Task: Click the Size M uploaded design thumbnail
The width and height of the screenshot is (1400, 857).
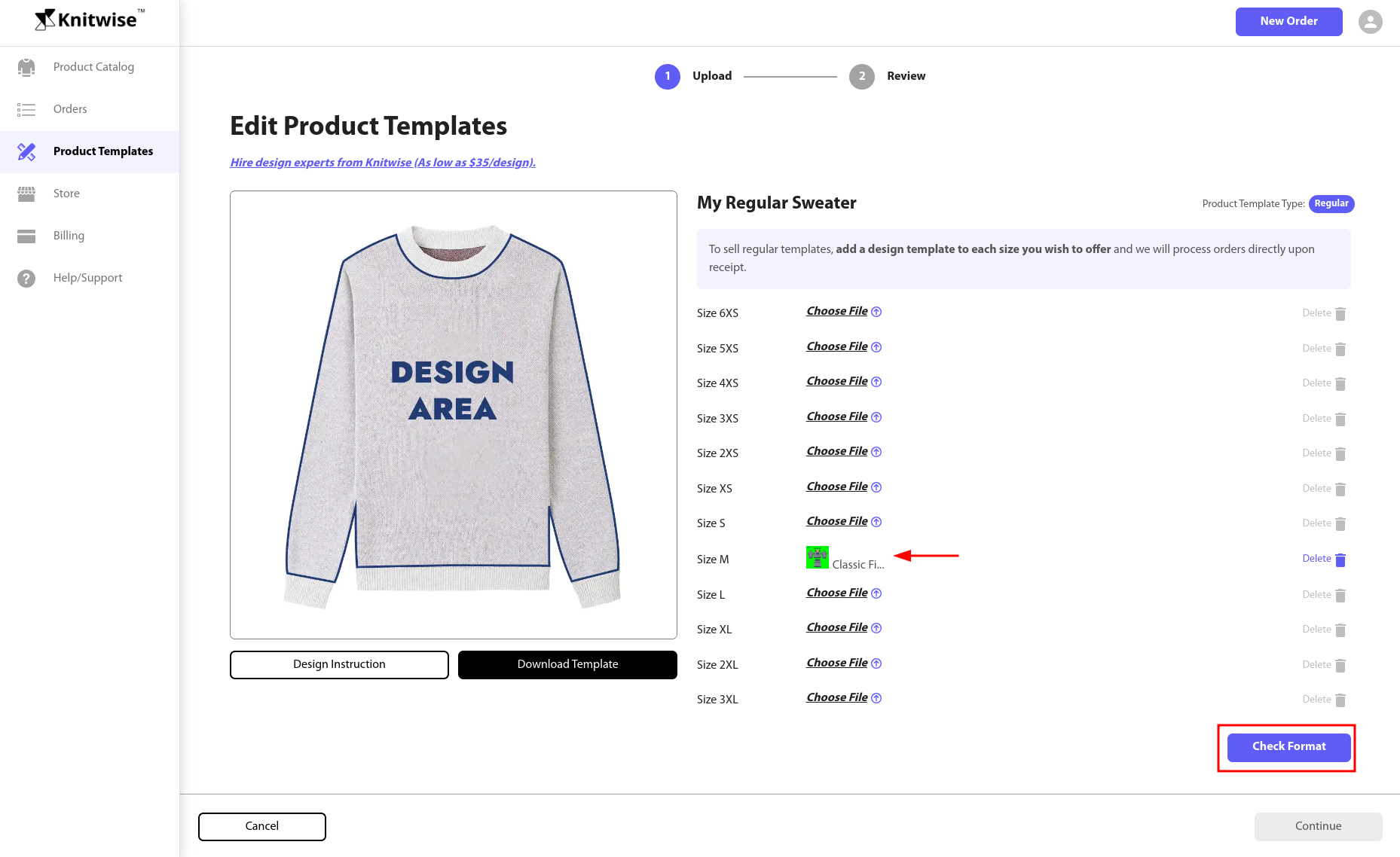Action: (x=817, y=558)
